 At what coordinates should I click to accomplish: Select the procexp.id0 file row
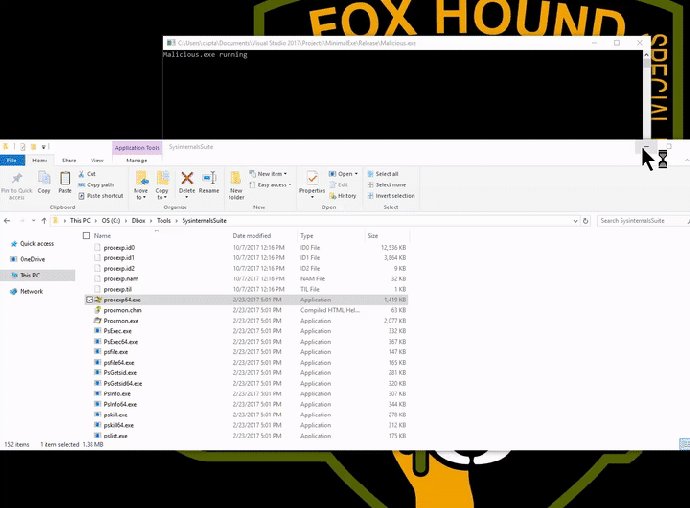click(x=246, y=248)
